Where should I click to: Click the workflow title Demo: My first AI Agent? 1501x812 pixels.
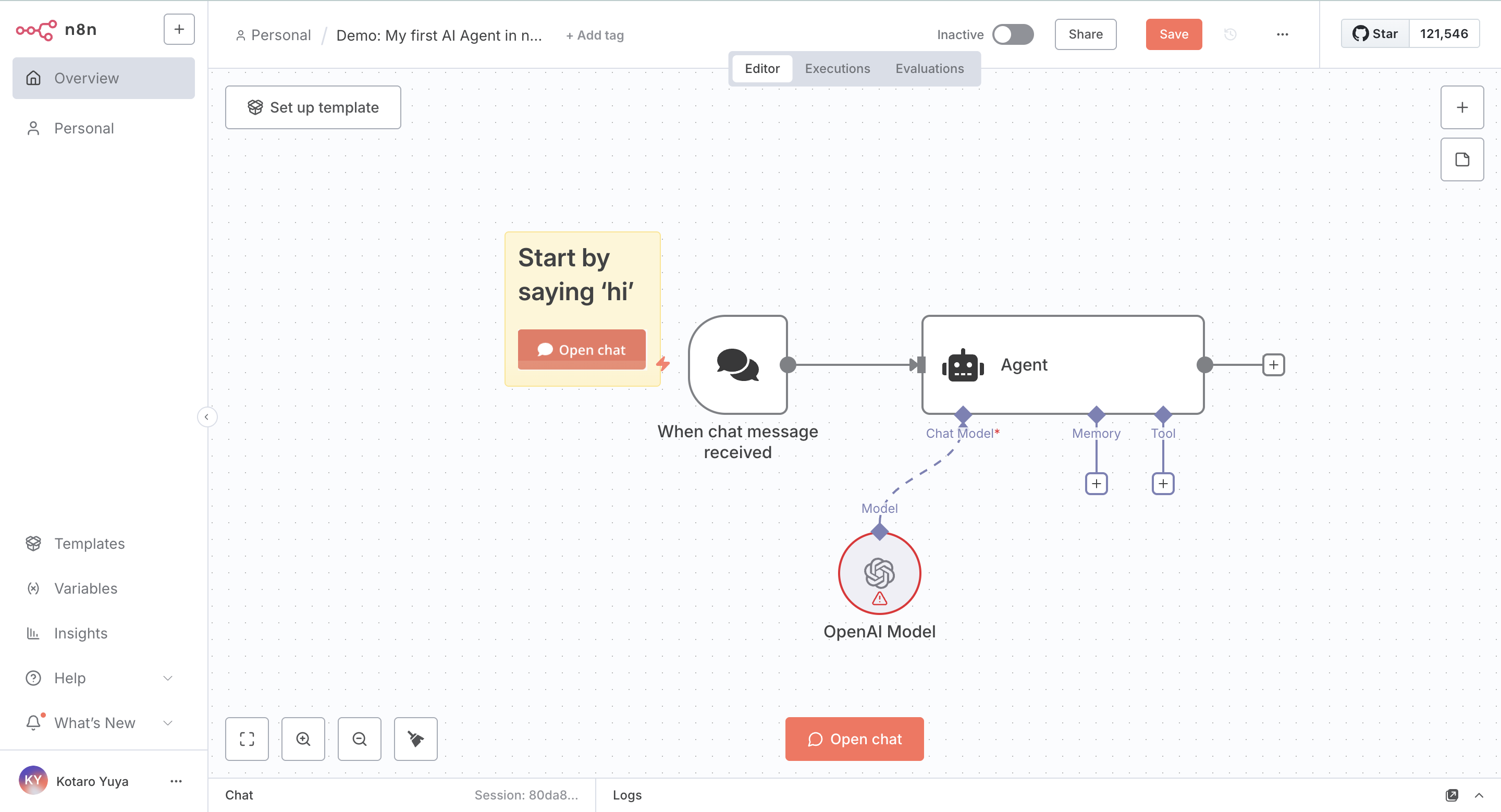point(439,35)
